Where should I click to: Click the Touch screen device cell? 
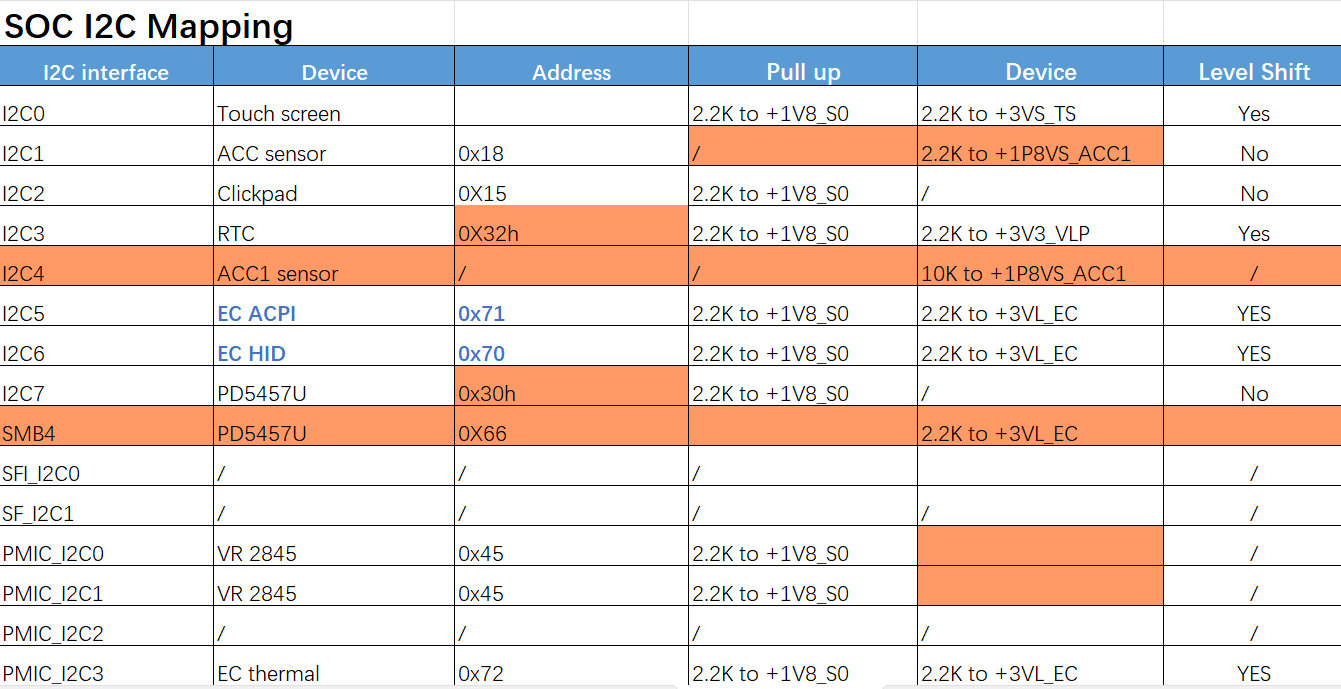coord(334,106)
